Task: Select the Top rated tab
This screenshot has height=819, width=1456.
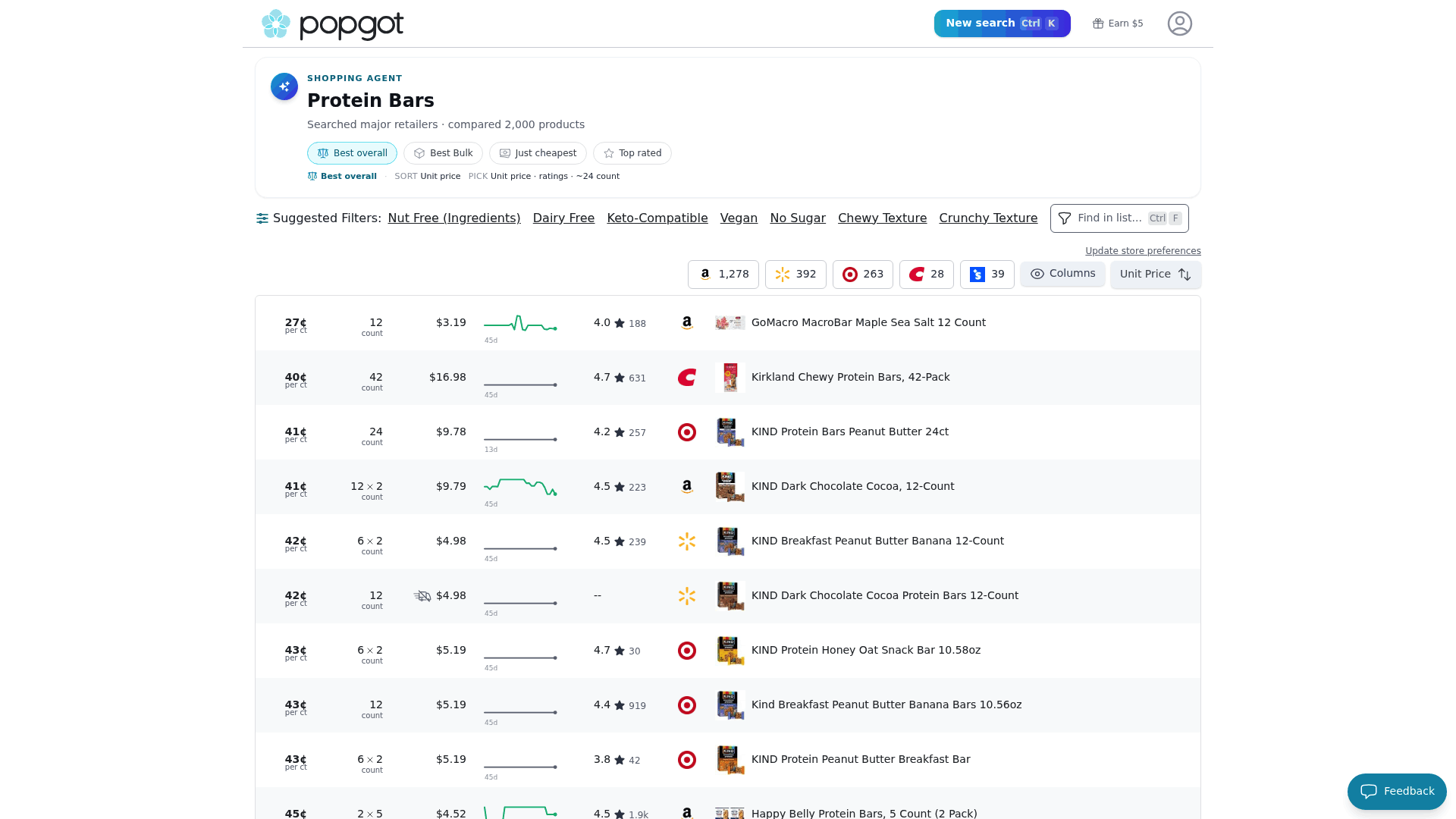Action: tap(632, 153)
